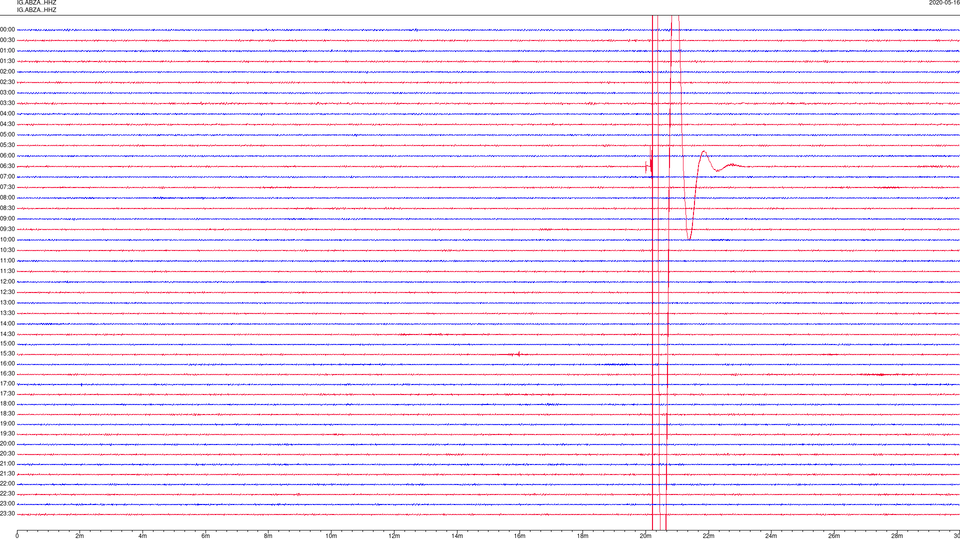Screen dimensions: 960x540
Task: Click the 09:00 row label
Action: point(7,219)
